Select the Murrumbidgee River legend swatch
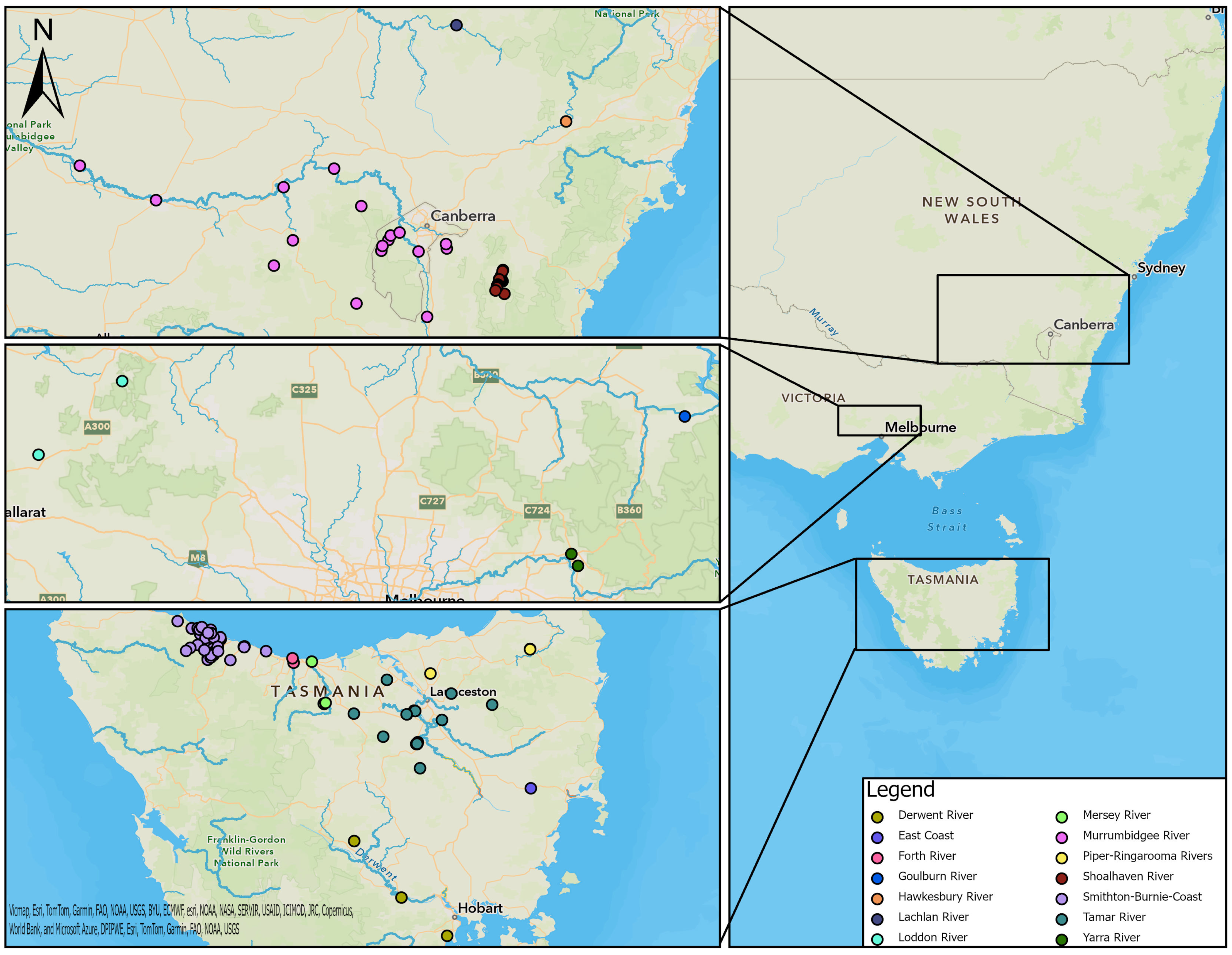The width and height of the screenshot is (1232, 955). click(1061, 837)
